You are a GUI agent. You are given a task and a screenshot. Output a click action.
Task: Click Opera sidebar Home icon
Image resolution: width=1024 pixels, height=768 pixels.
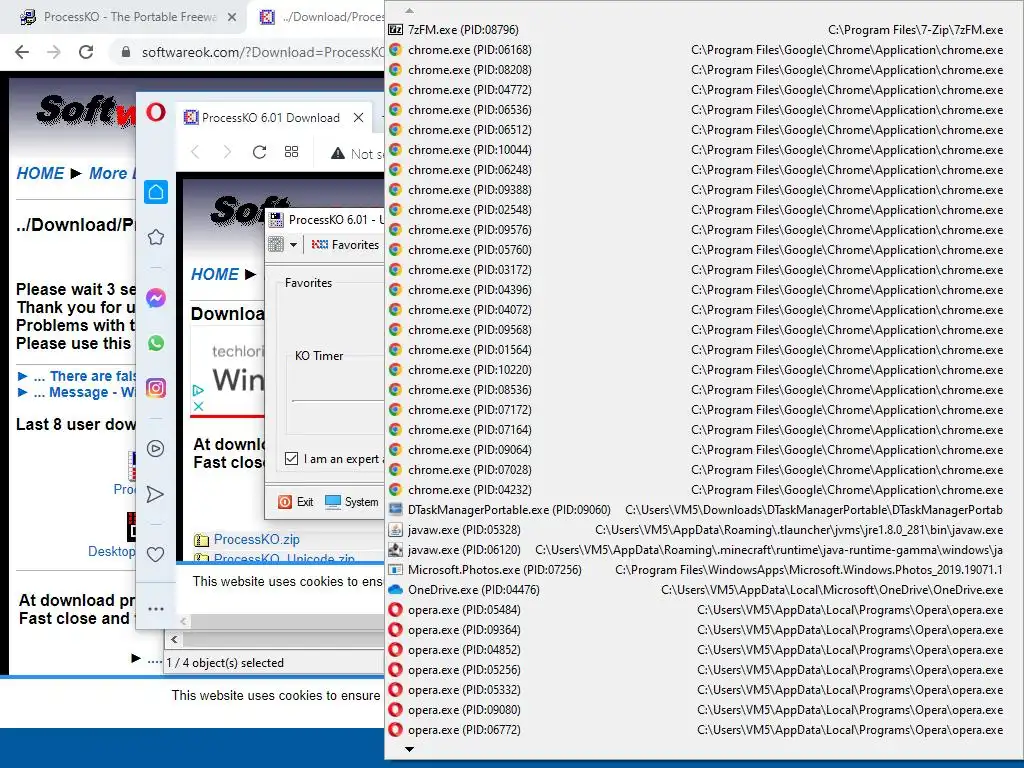tap(156, 192)
